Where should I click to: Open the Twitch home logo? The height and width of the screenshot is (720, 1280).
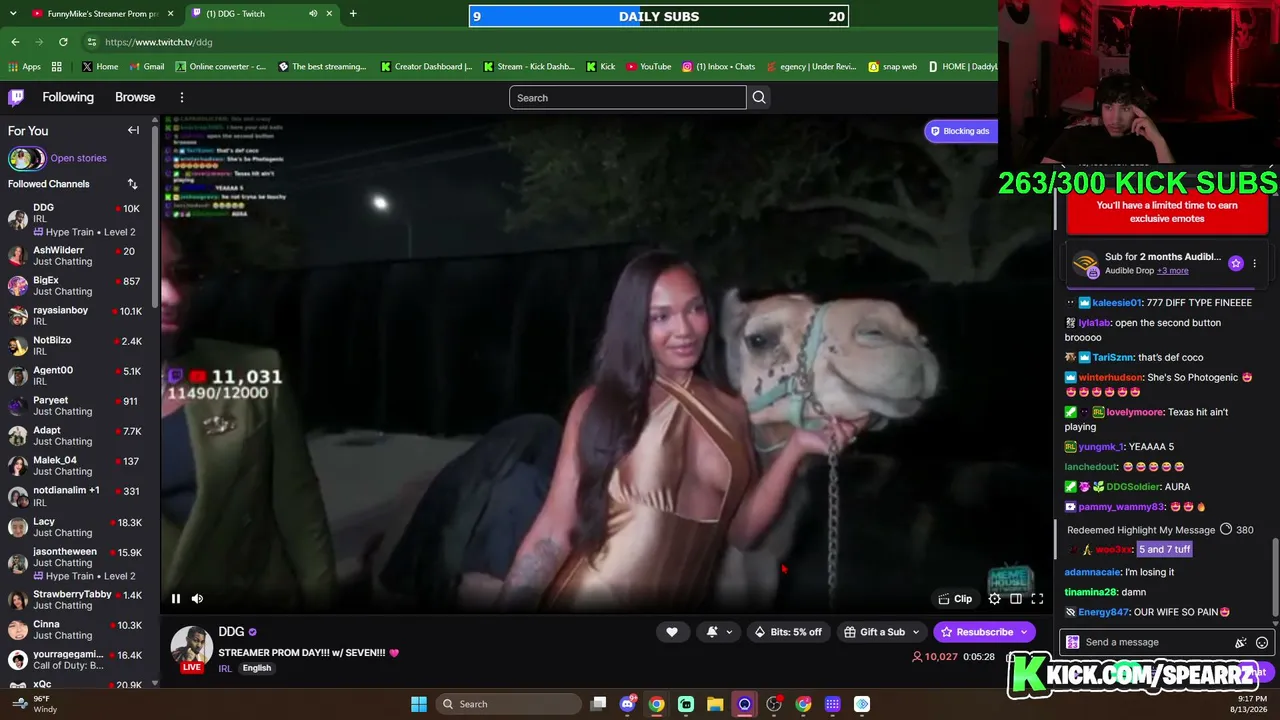point(16,97)
